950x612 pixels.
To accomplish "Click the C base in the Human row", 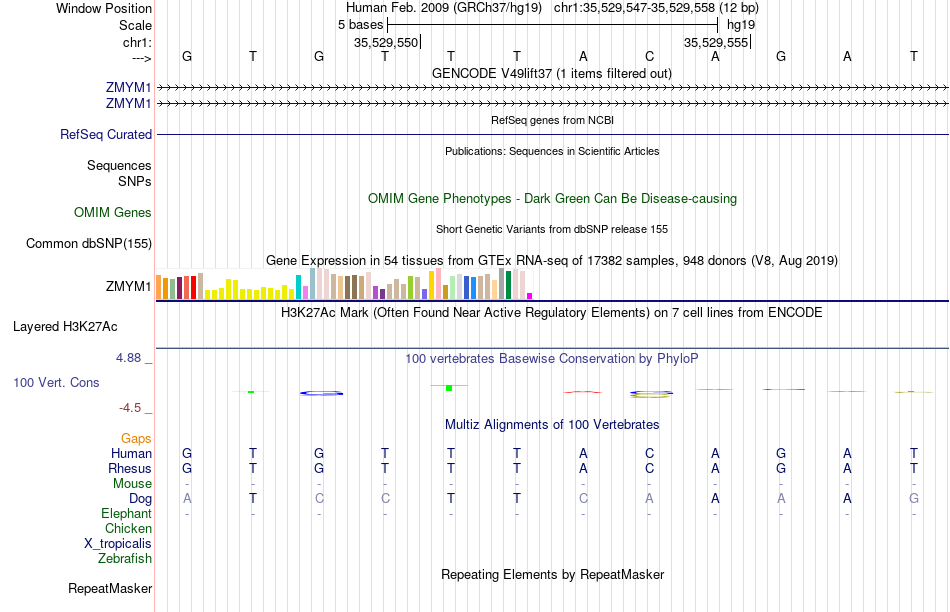I will click(x=649, y=453).
